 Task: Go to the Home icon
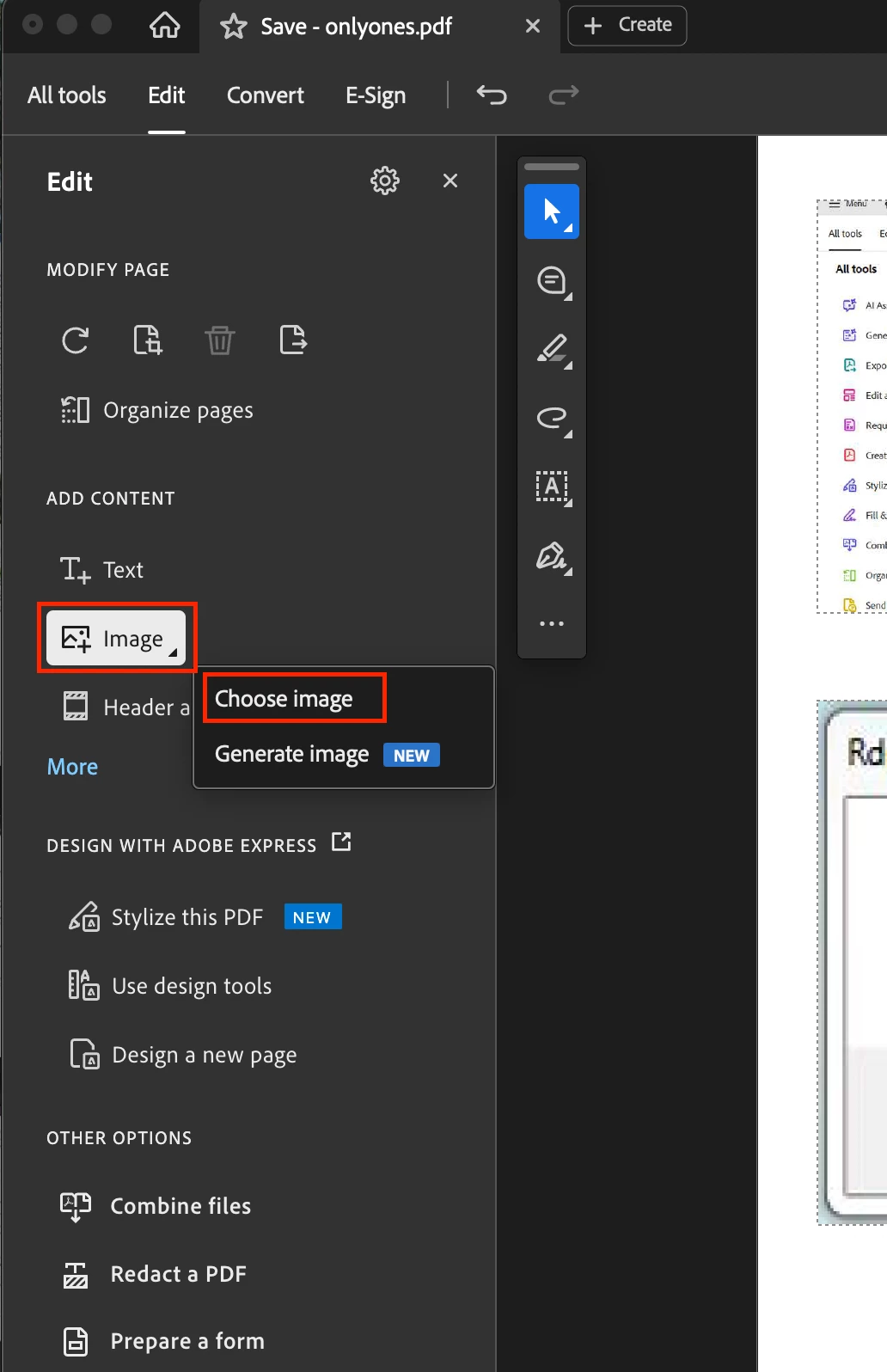(164, 26)
